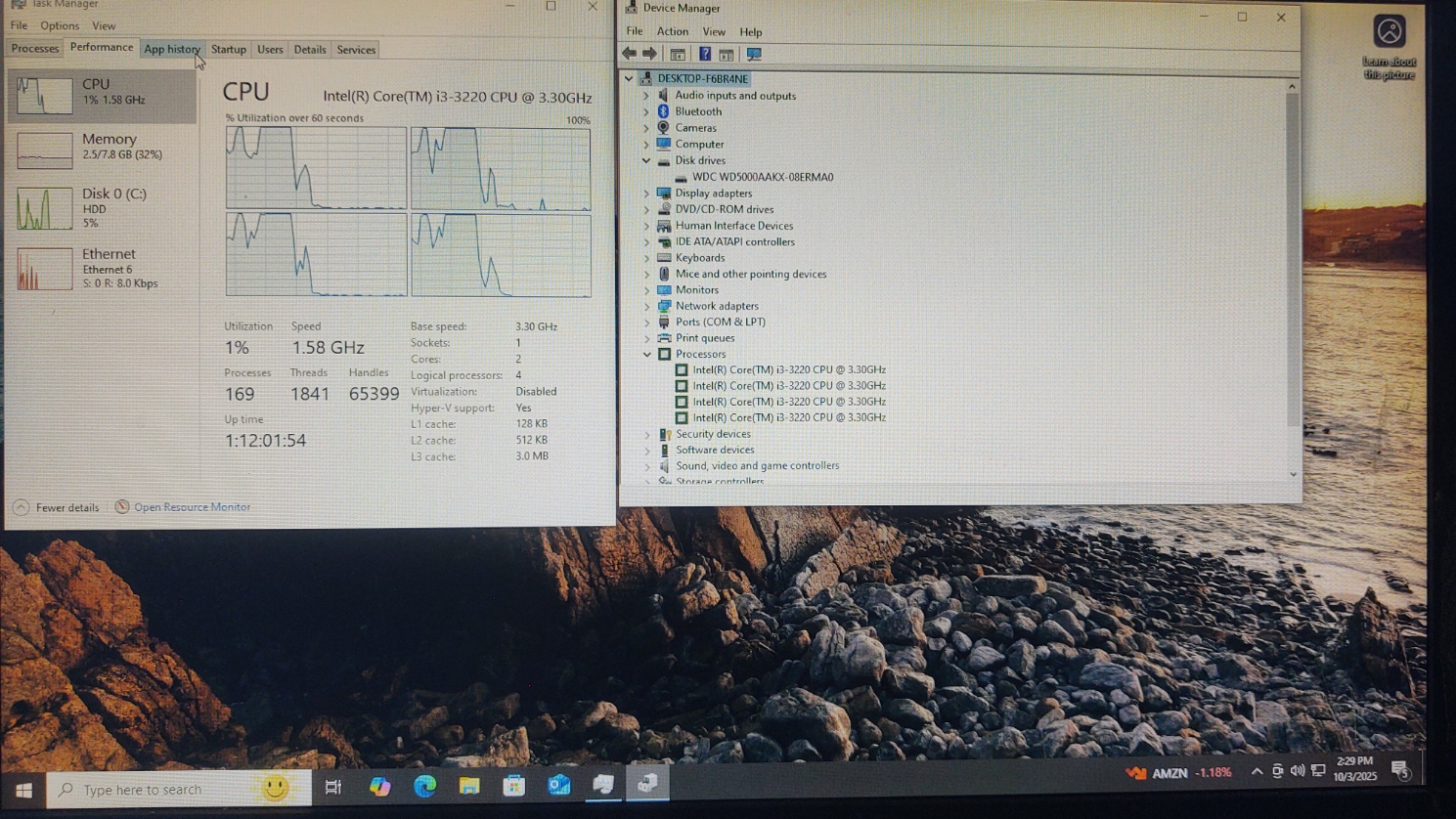Open Microsoft Edge from the taskbar

click(x=424, y=787)
